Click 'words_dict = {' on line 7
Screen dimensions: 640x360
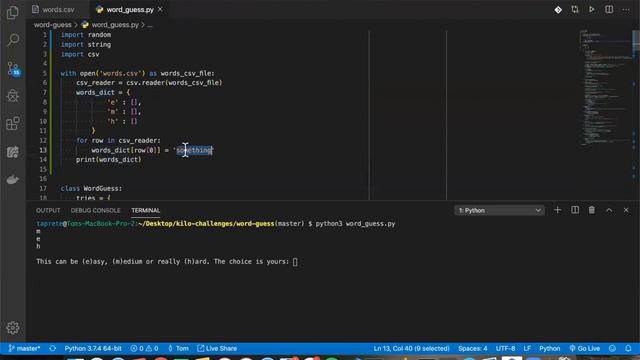(103, 92)
